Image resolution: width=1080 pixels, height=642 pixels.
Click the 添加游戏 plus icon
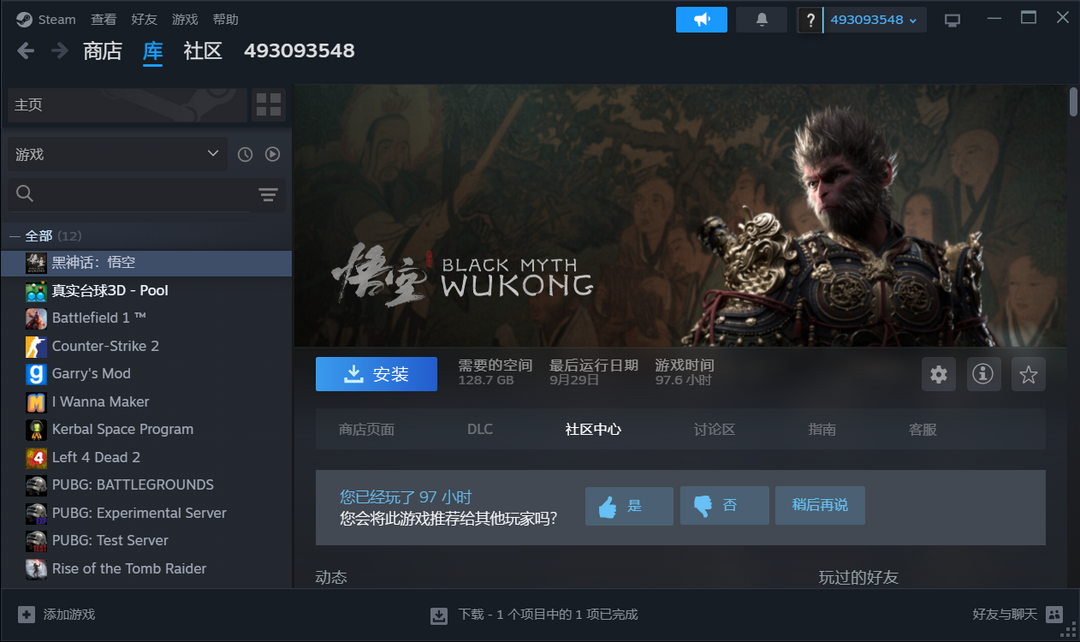(26, 614)
